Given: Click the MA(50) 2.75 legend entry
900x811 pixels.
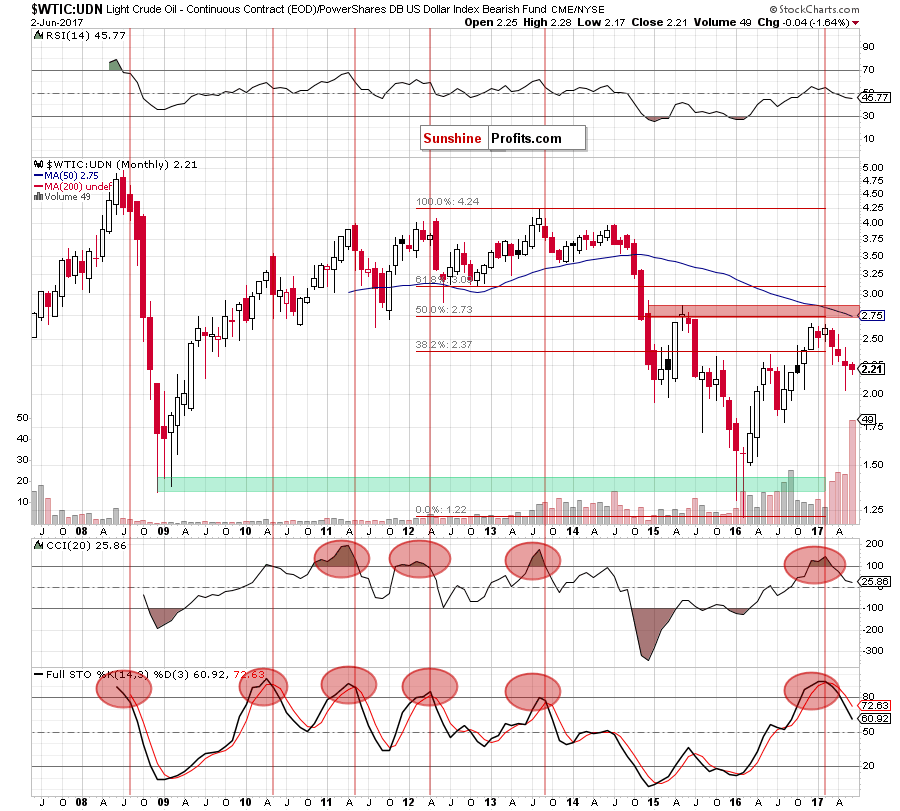Looking at the screenshot, I should [x=66, y=176].
